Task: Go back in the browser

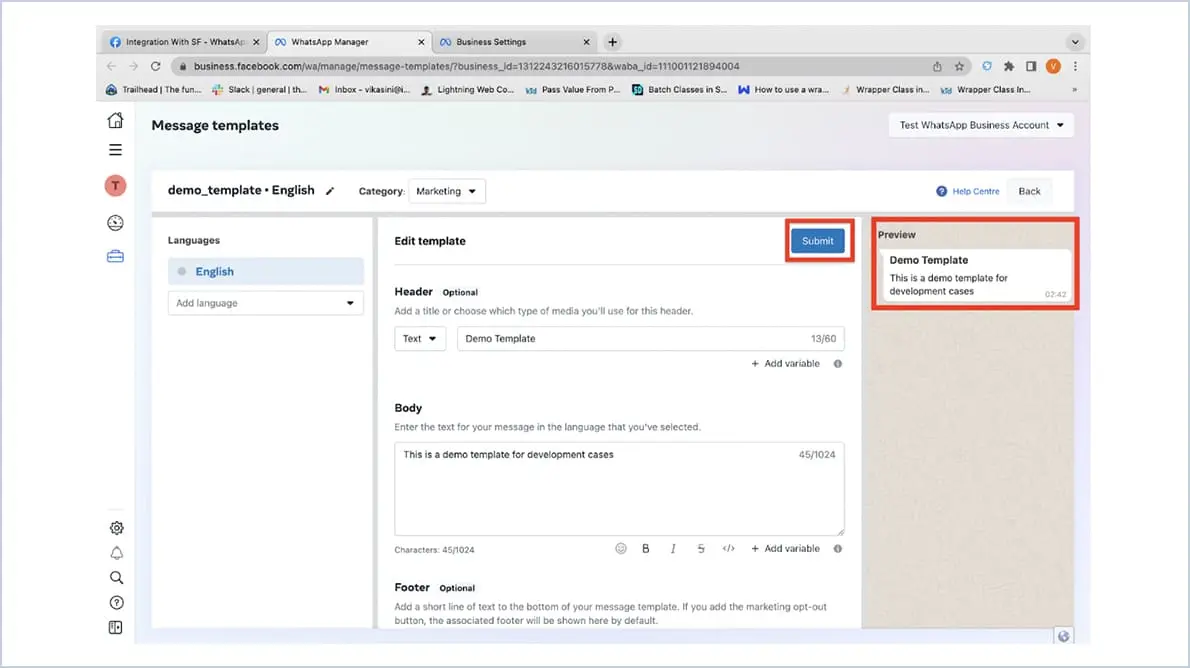Action: 112,66
